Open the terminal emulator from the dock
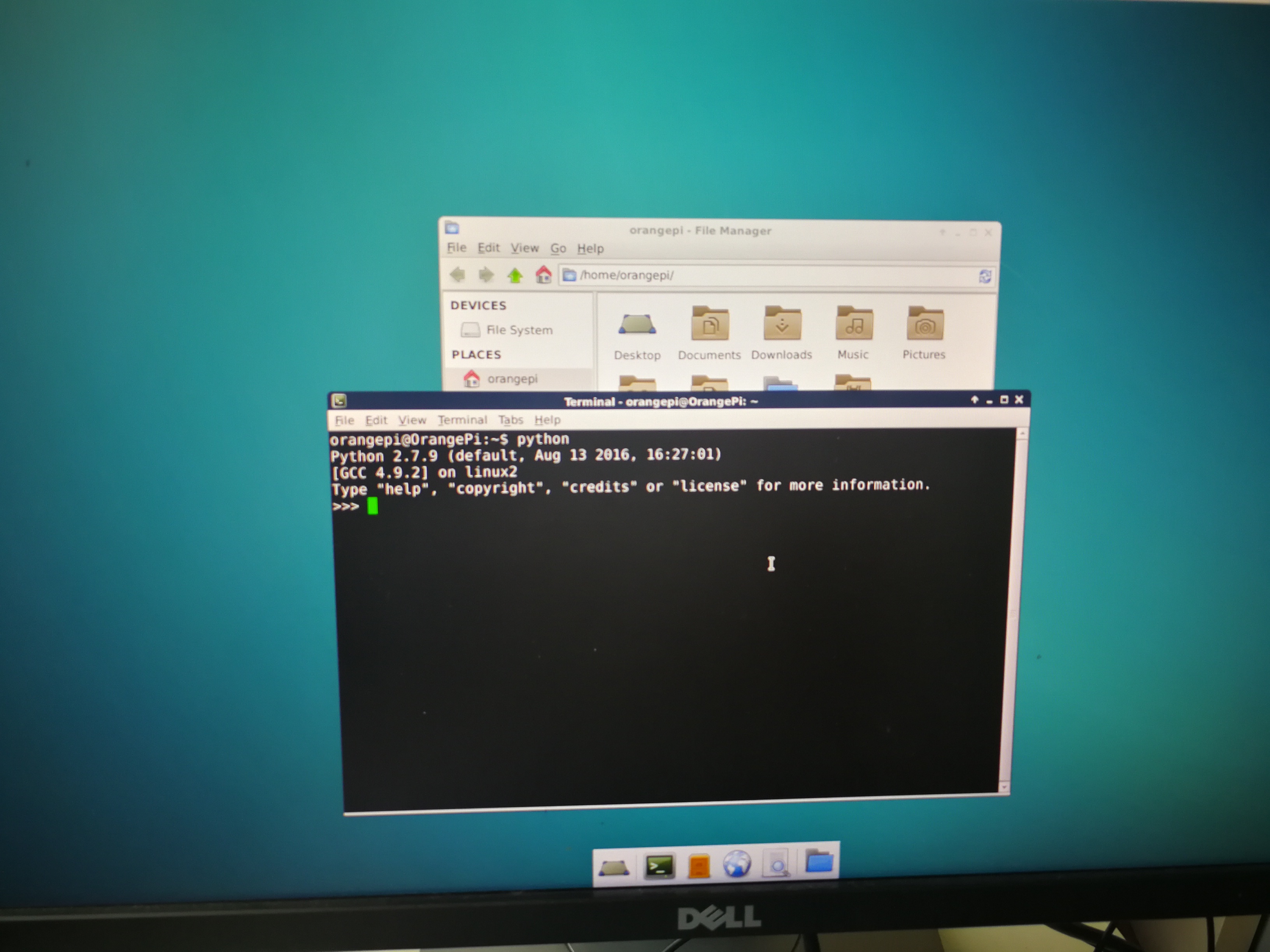Screen dimensions: 1270x952 (x=659, y=866)
